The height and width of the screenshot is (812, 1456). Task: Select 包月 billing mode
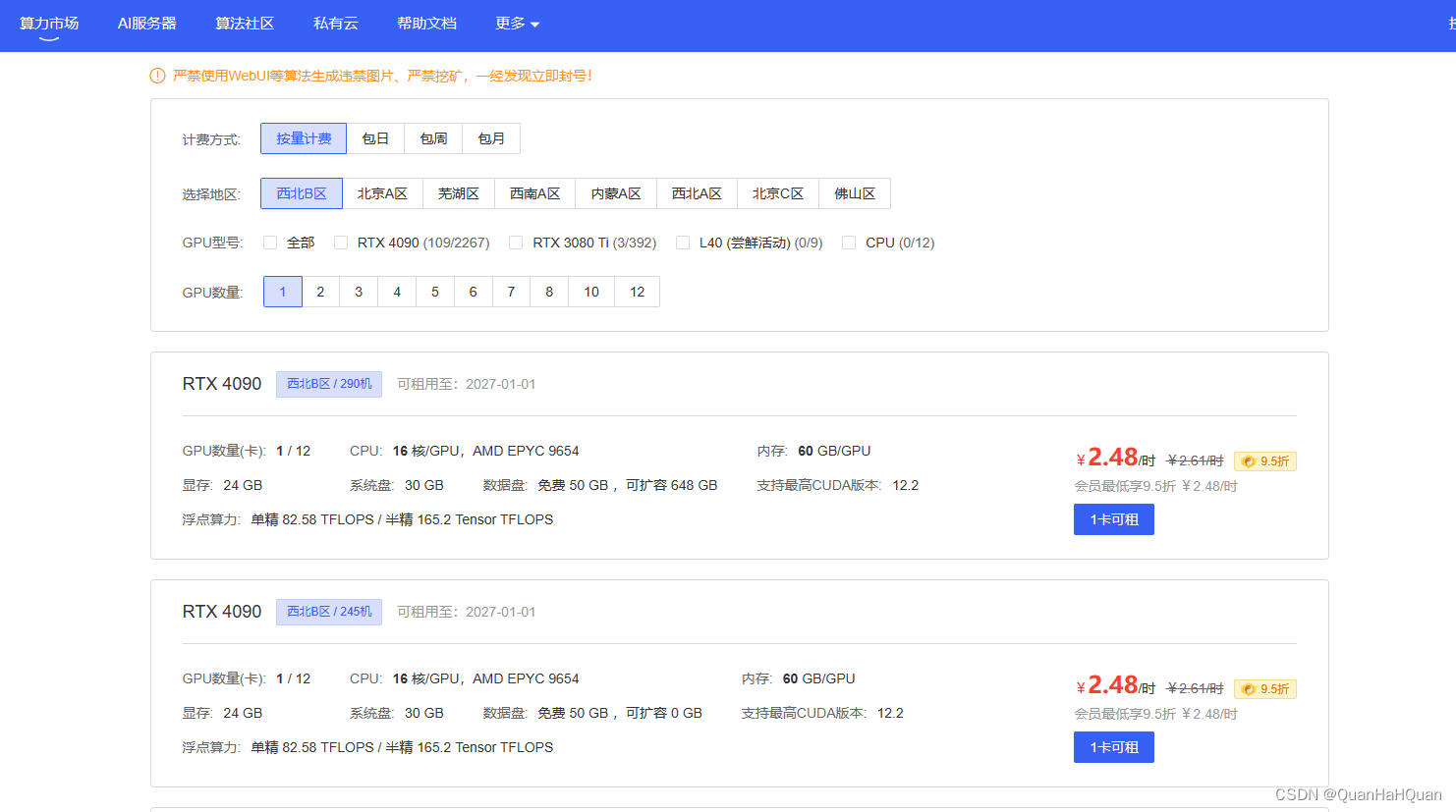(x=491, y=138)
